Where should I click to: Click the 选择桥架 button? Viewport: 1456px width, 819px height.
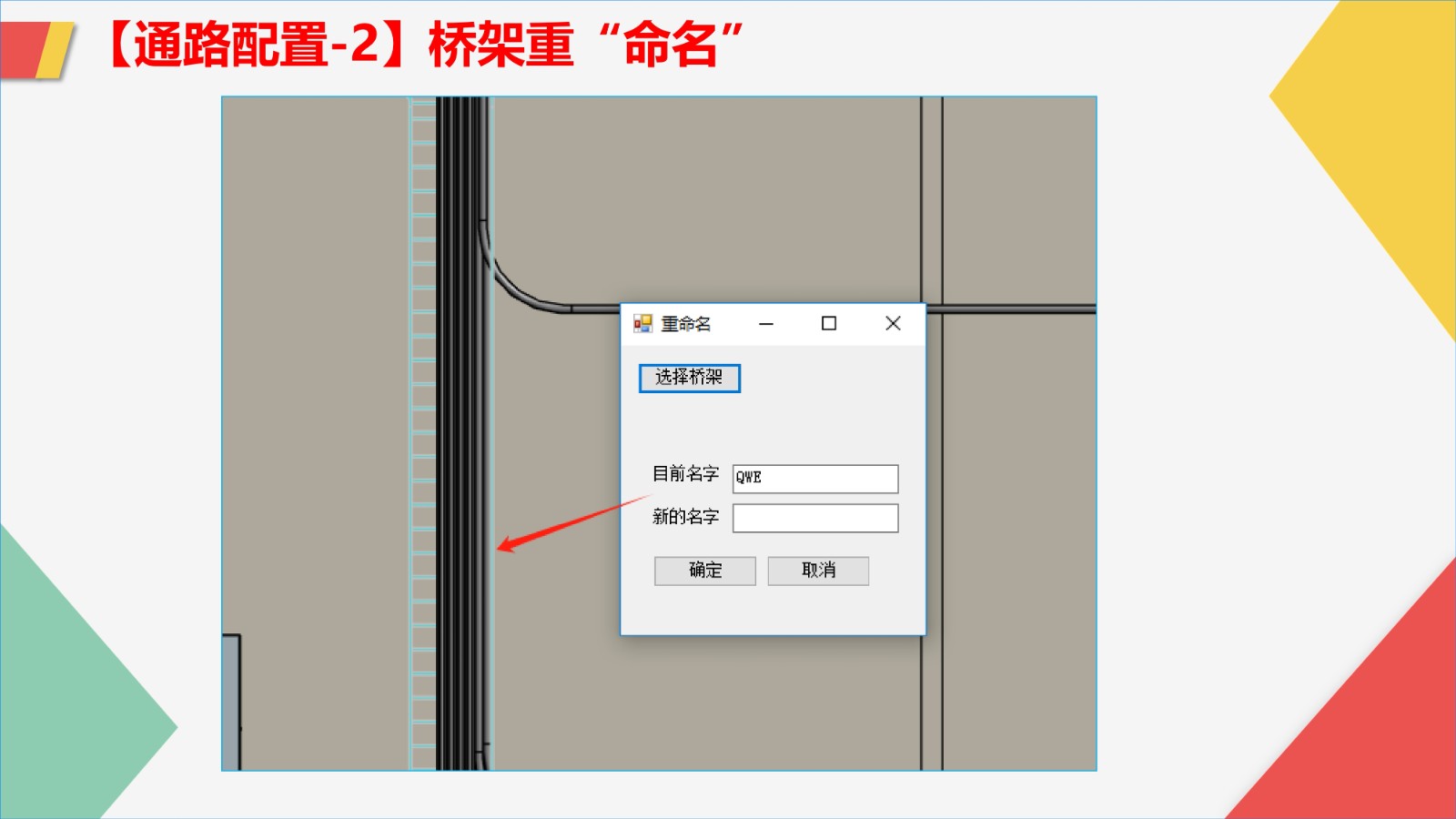tap(690, 378)
